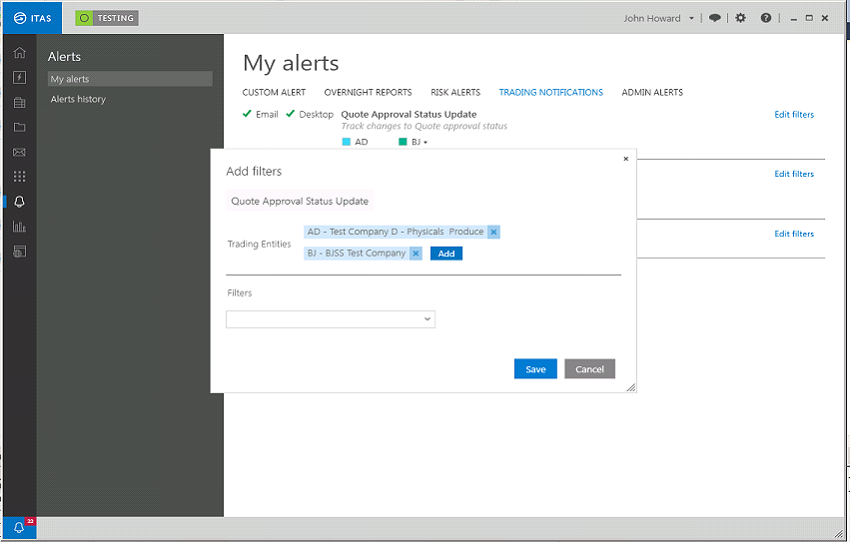Switch to the ADMIN ALERTS tab
The image size is (851, 543).
coord(652,92)
